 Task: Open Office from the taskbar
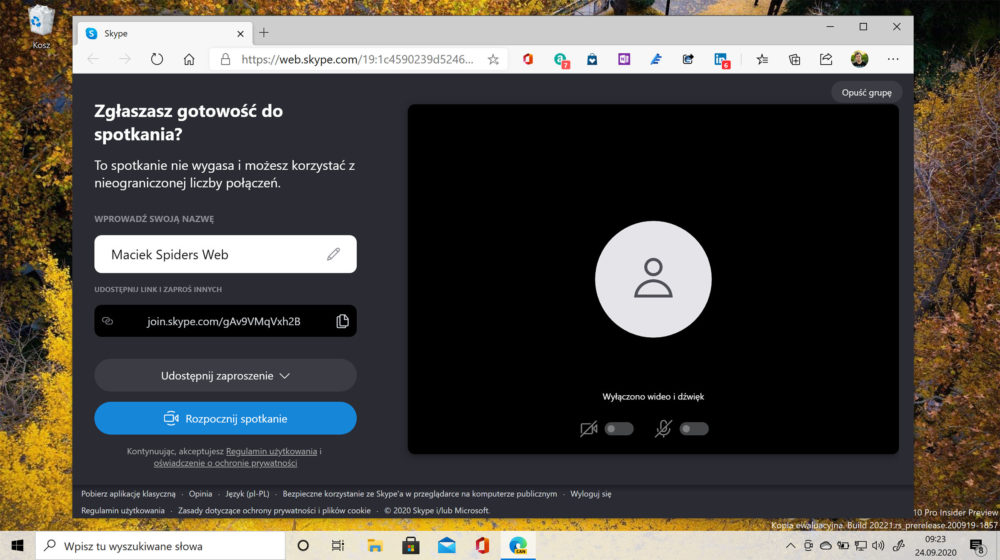(482, 545)
